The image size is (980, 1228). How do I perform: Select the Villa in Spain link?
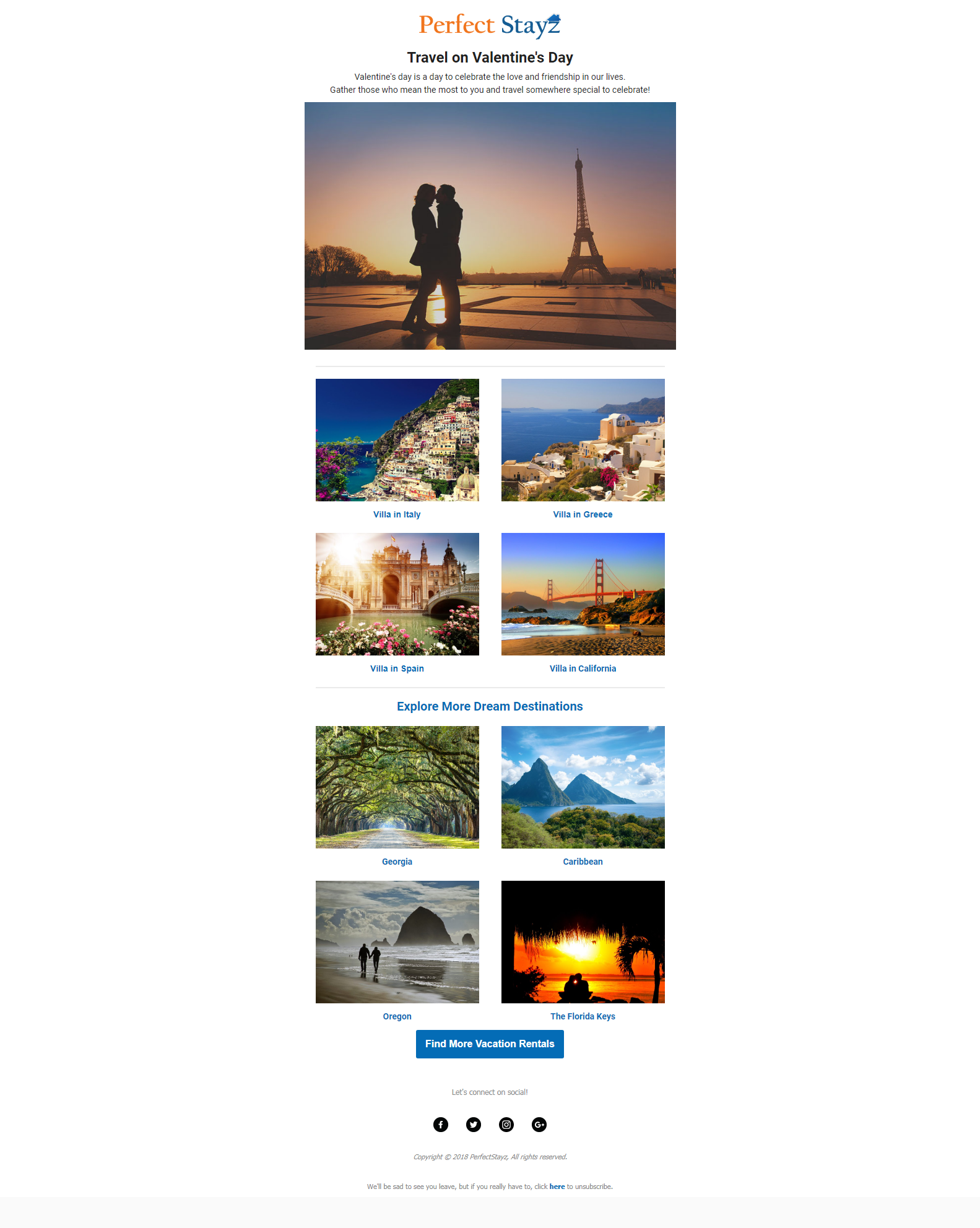click(x=397, y=668)
